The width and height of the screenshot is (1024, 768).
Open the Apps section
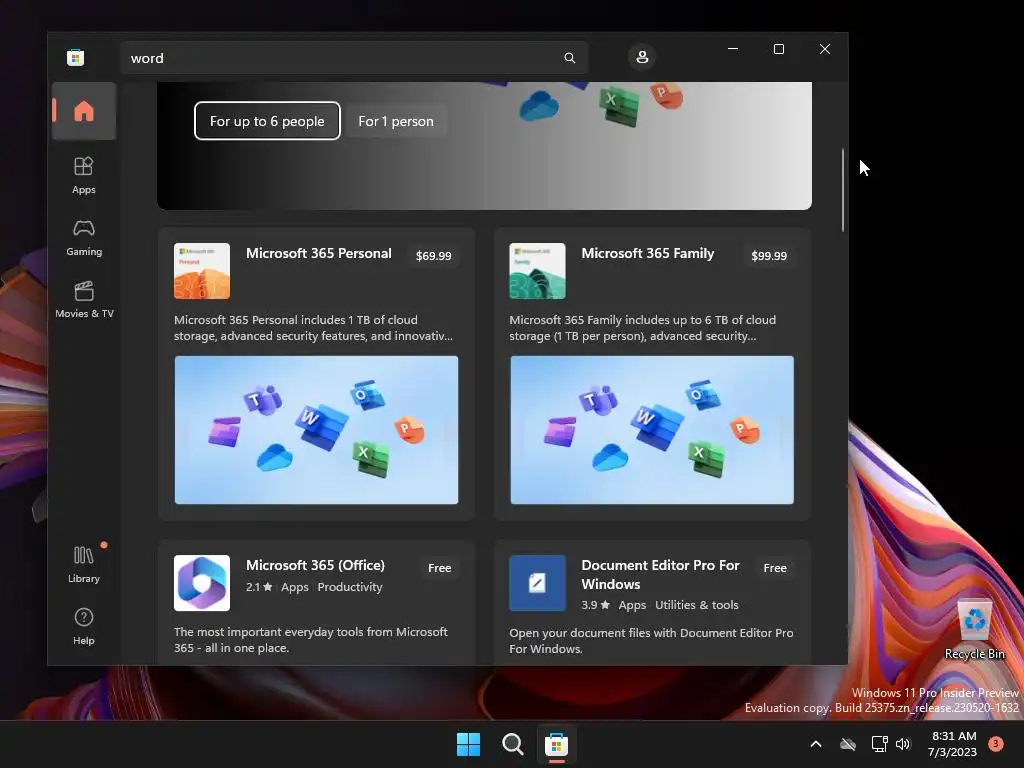[84, 175]
